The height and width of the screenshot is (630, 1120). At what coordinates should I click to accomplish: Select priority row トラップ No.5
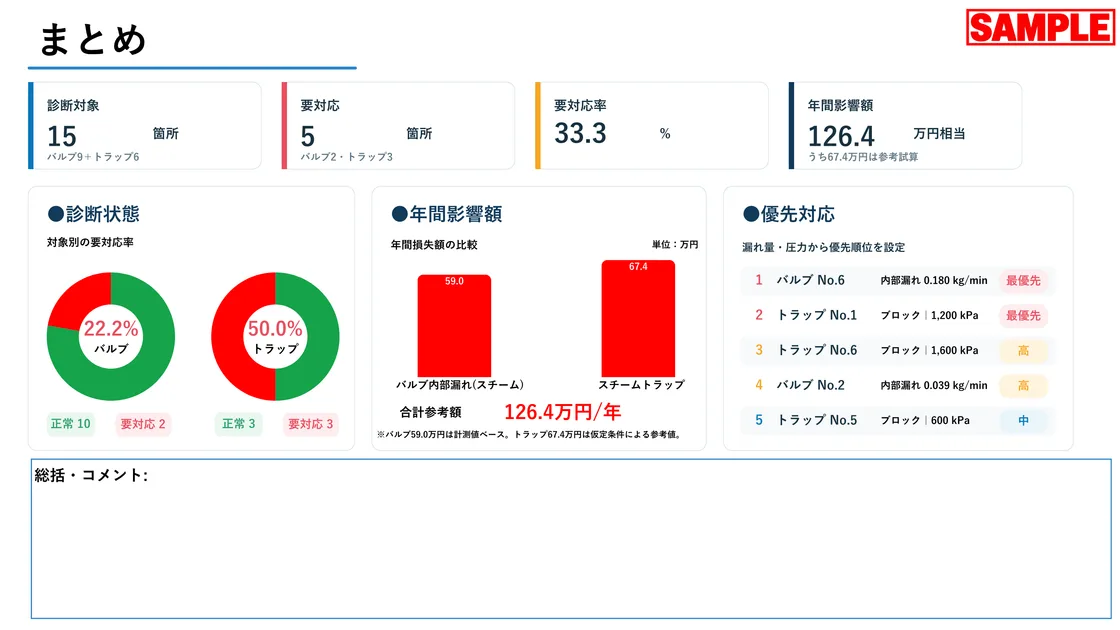898,420
